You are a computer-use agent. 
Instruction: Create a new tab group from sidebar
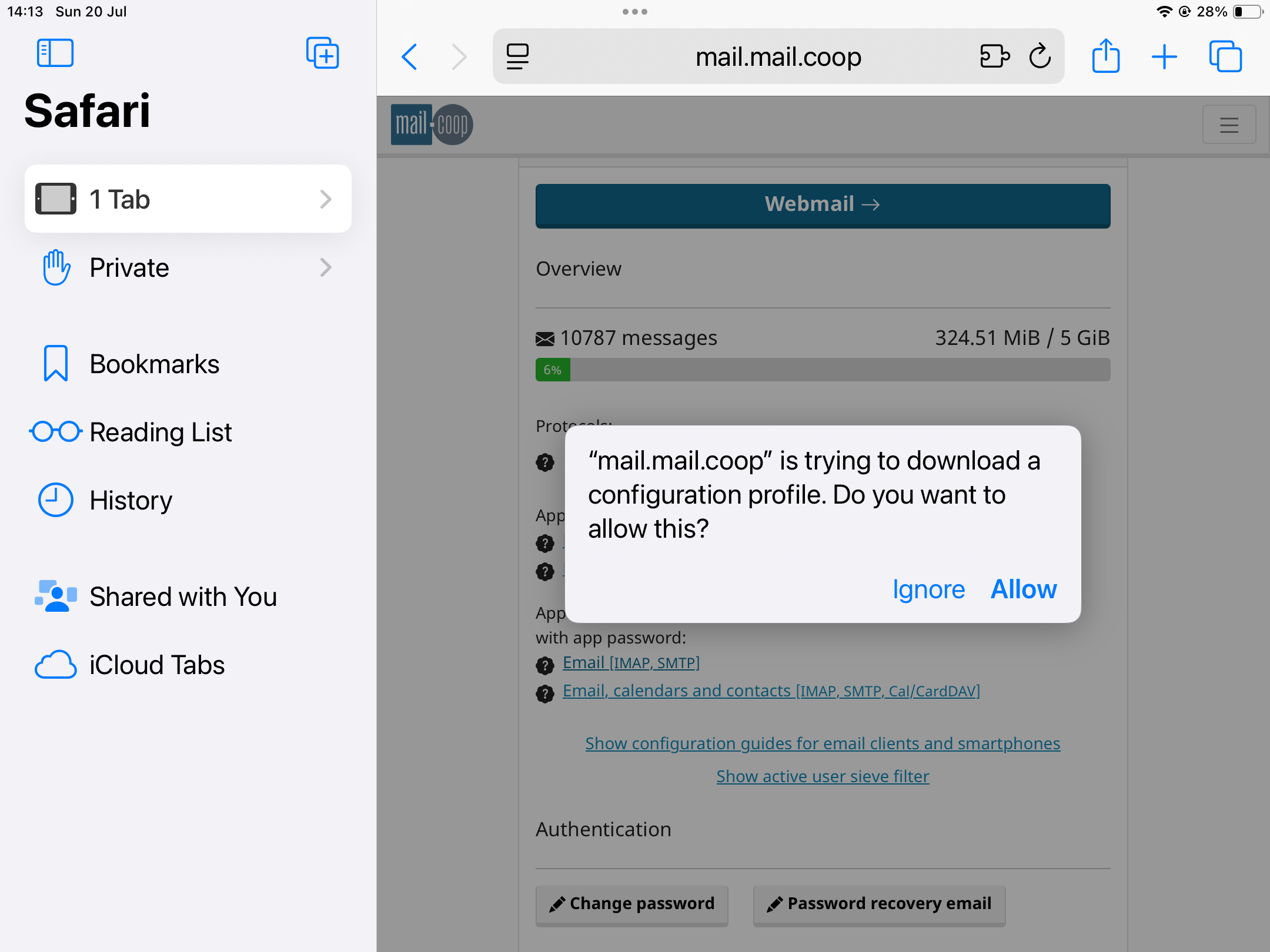(x=323, y=53)
